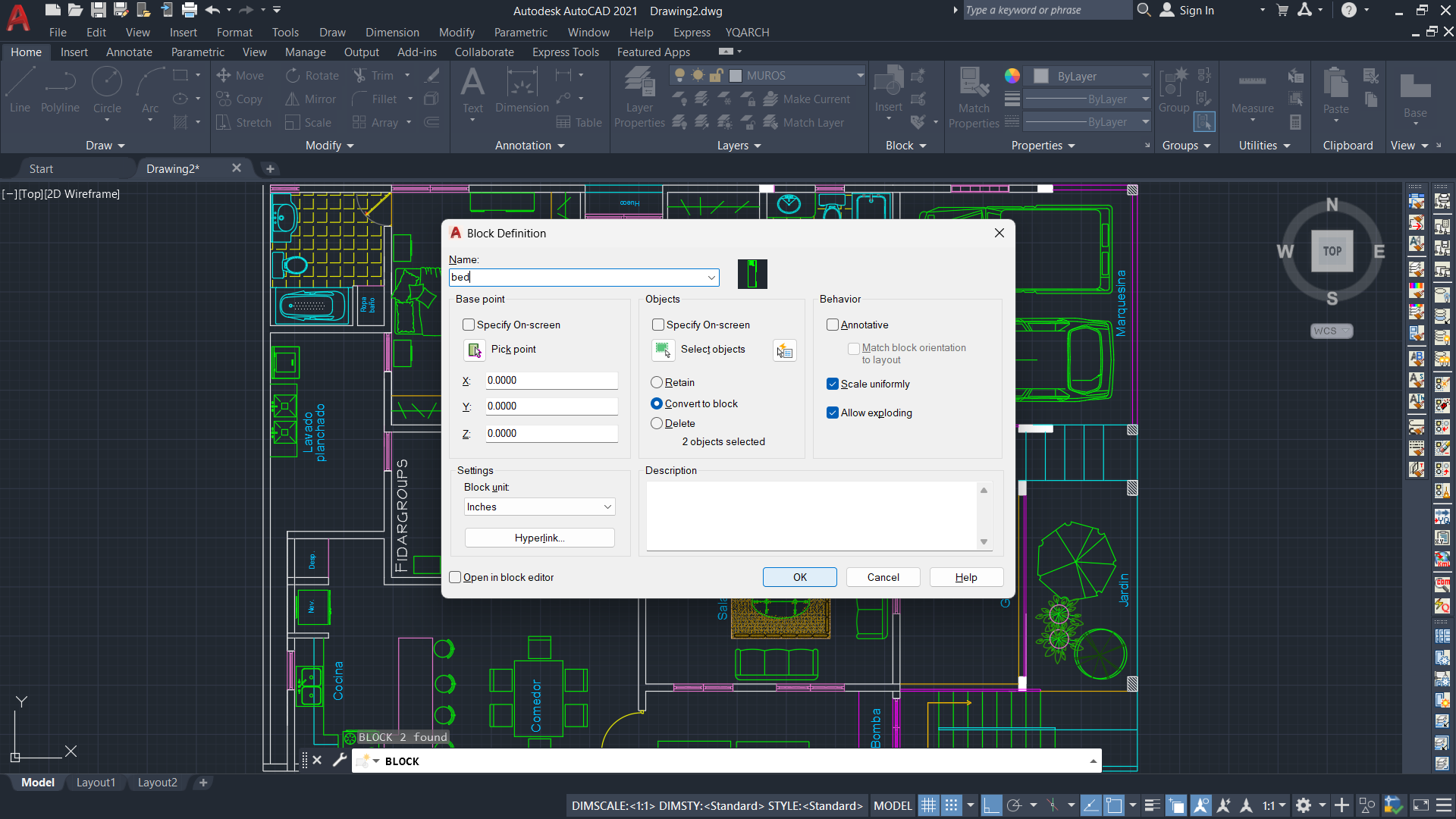Click the X base point input field

pyautogui.click(x=551, y=381)
